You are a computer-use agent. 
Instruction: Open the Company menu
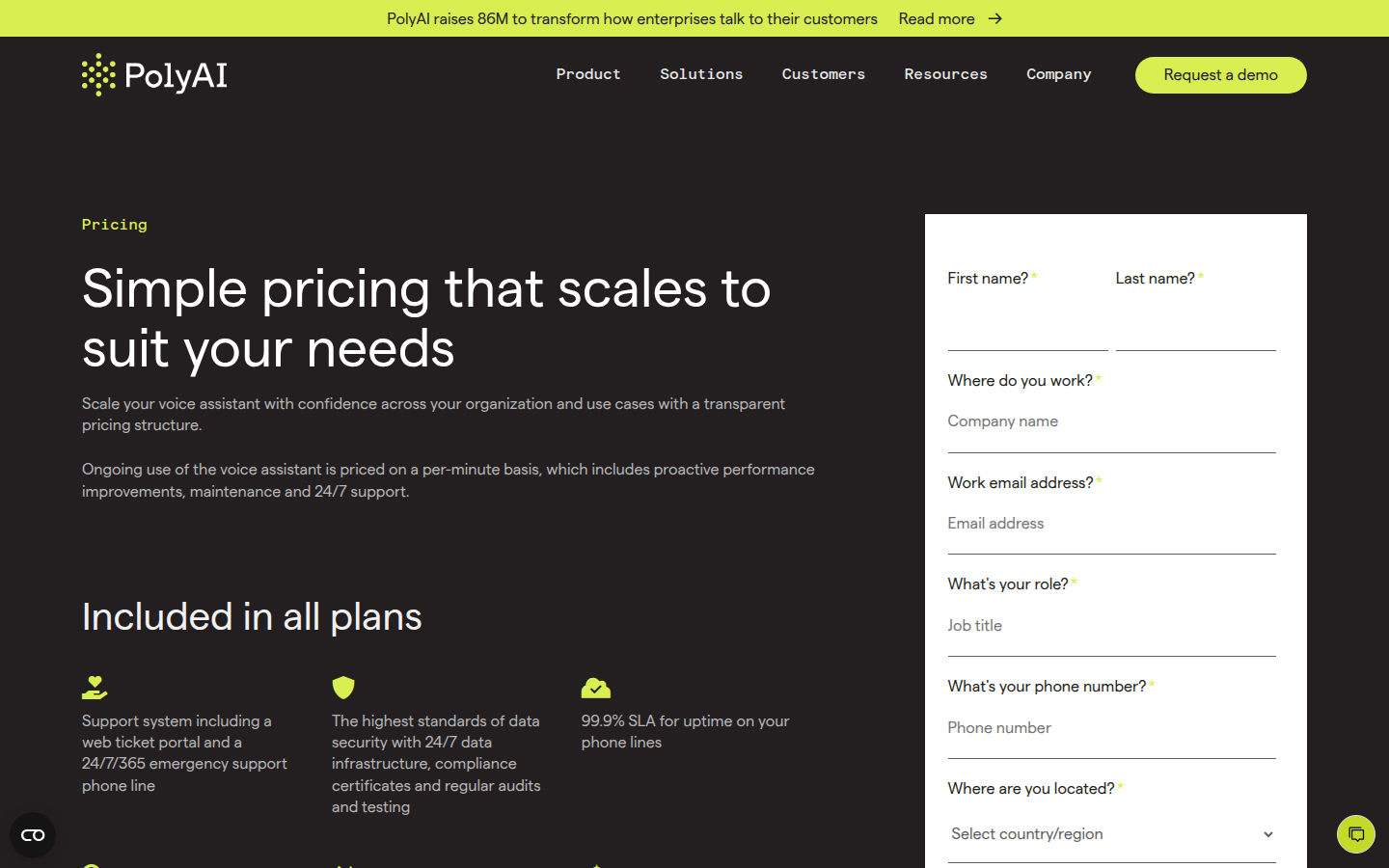coord(1058,74)
